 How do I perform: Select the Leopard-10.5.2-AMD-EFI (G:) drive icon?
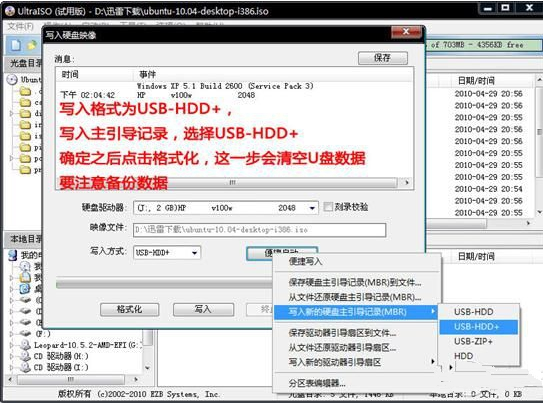point(25,345)
